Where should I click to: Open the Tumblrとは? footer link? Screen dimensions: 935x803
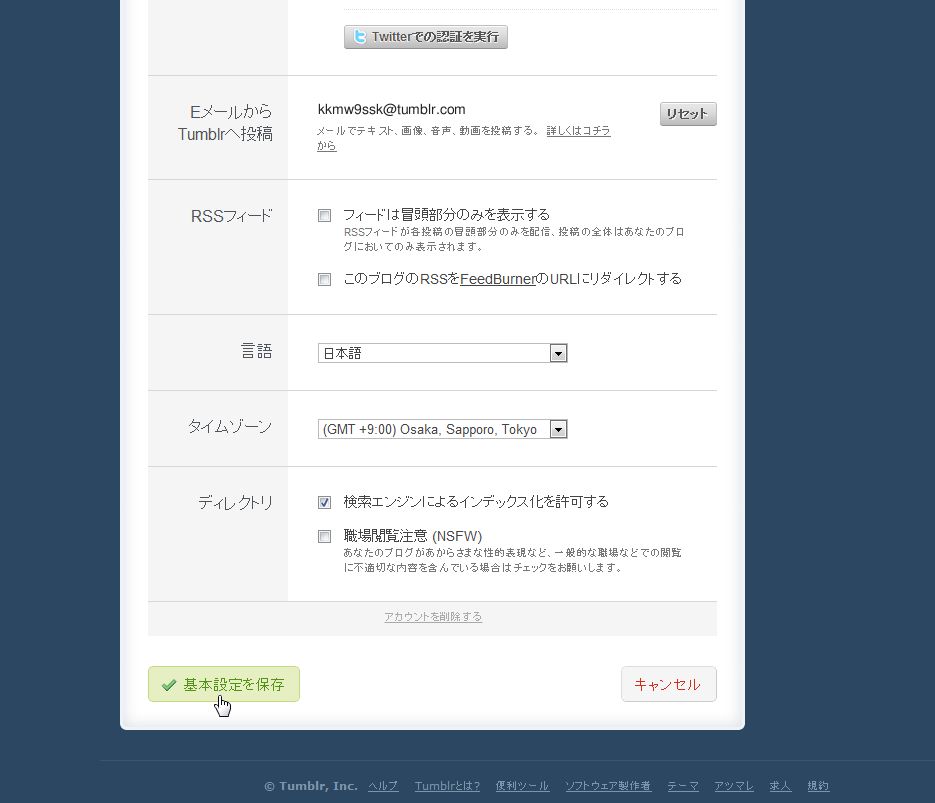(447, 786)
